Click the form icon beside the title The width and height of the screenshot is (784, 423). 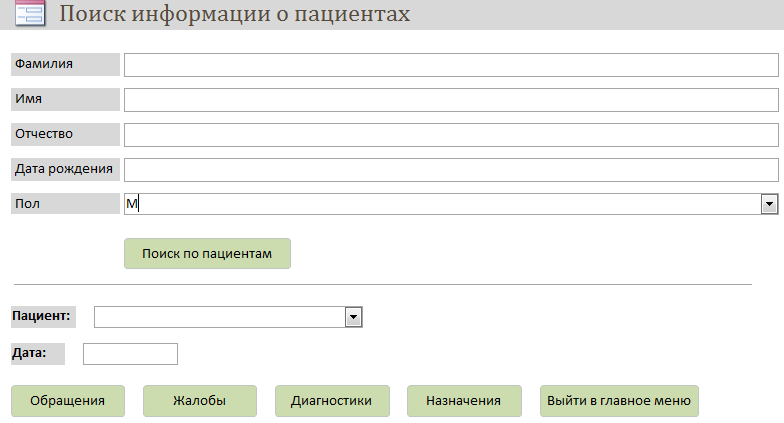30,12
